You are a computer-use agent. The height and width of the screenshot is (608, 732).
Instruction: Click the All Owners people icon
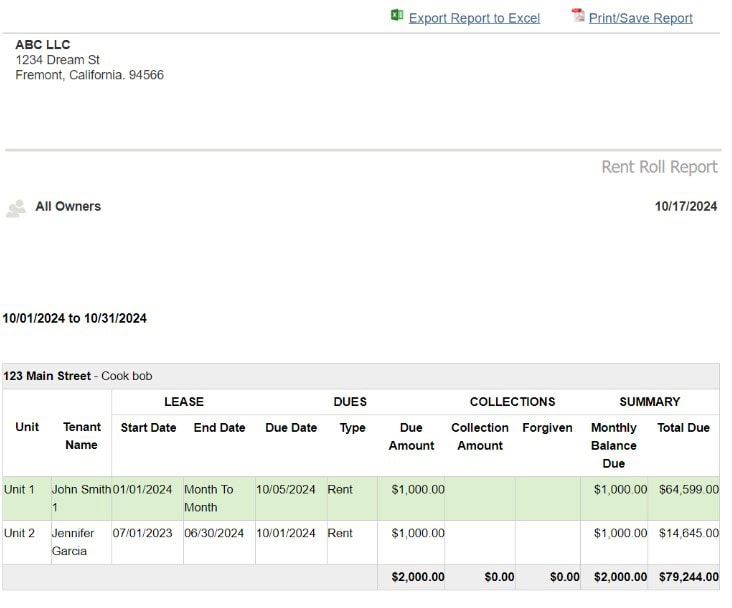tap(16, 208)
